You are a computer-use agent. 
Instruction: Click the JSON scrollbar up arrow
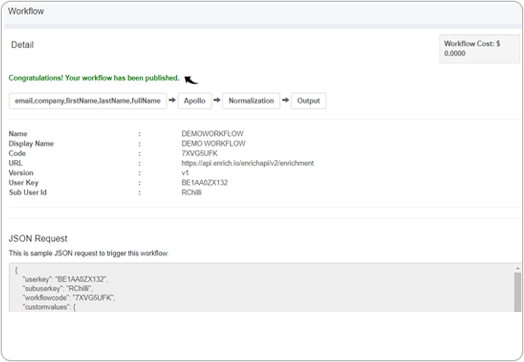pyautogui.click(x=517, y=268)
